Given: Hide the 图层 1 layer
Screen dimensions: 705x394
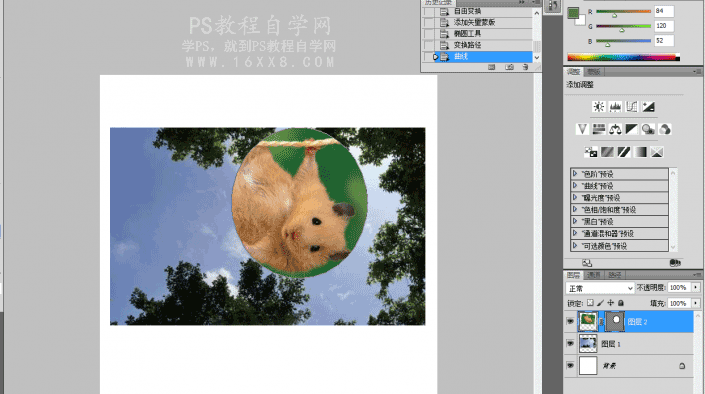Looking at the screenshot, I should click(570, 343).
